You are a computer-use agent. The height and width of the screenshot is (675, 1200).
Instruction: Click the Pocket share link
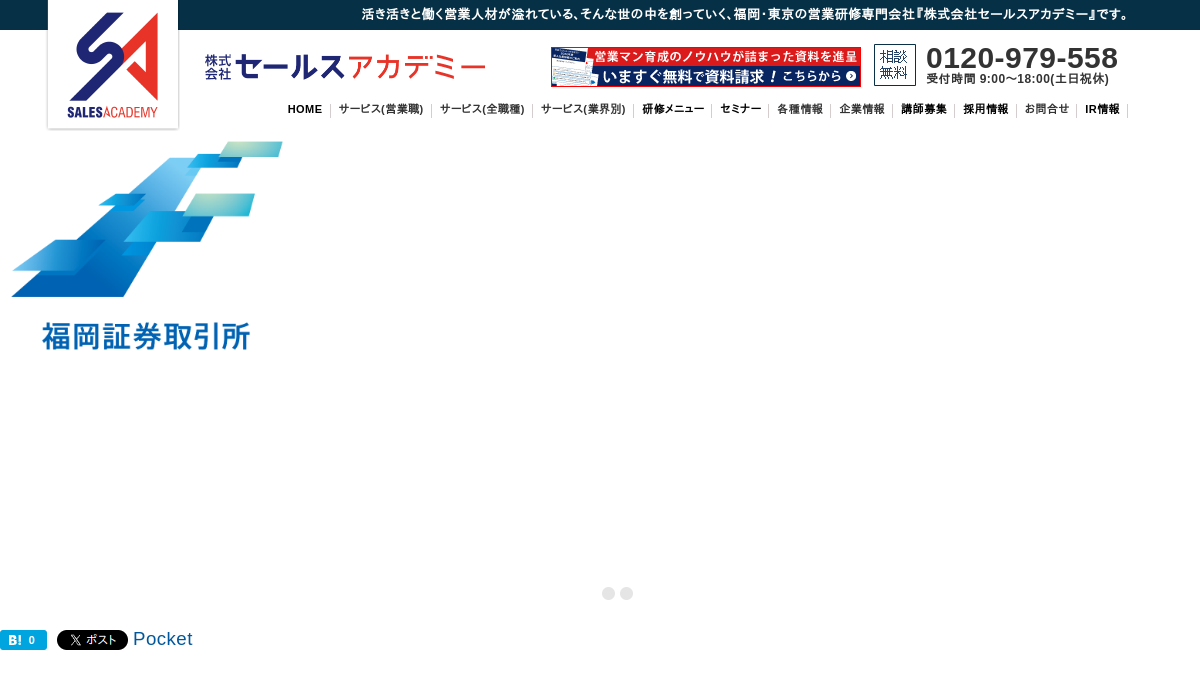pos(163,639)
